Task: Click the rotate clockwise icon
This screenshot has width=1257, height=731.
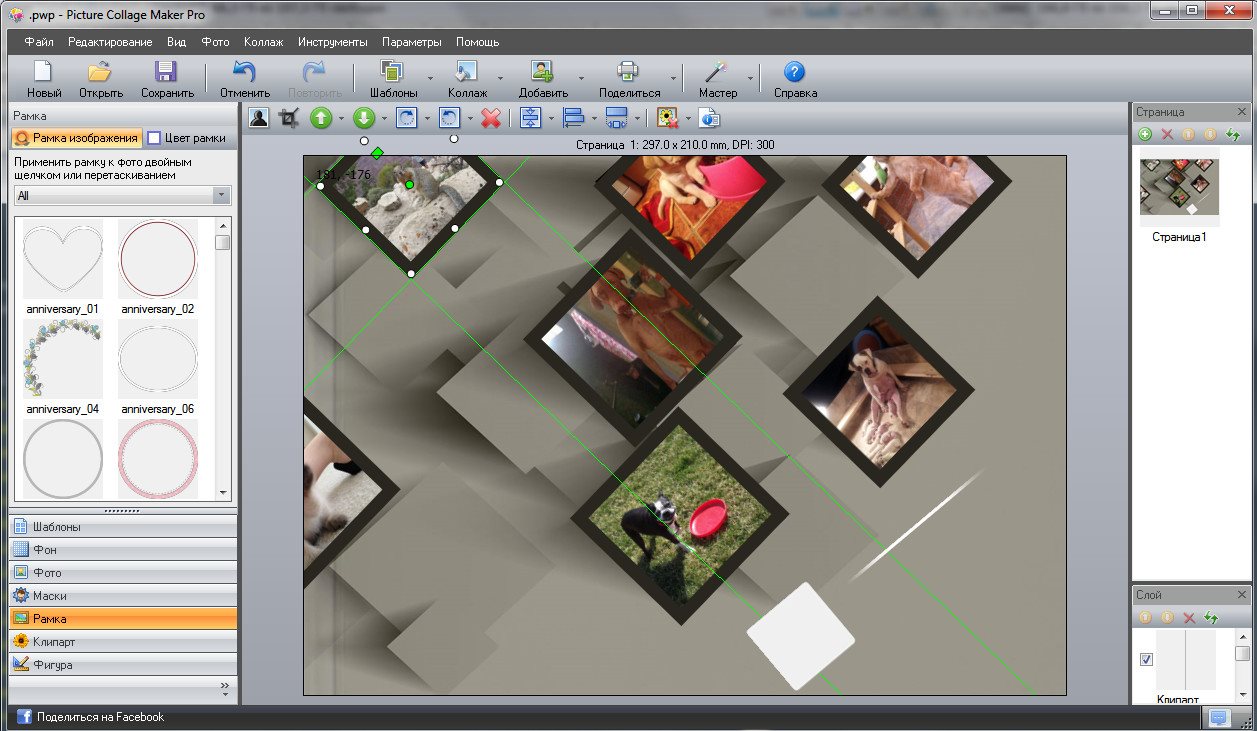Action: pos(406,118)
